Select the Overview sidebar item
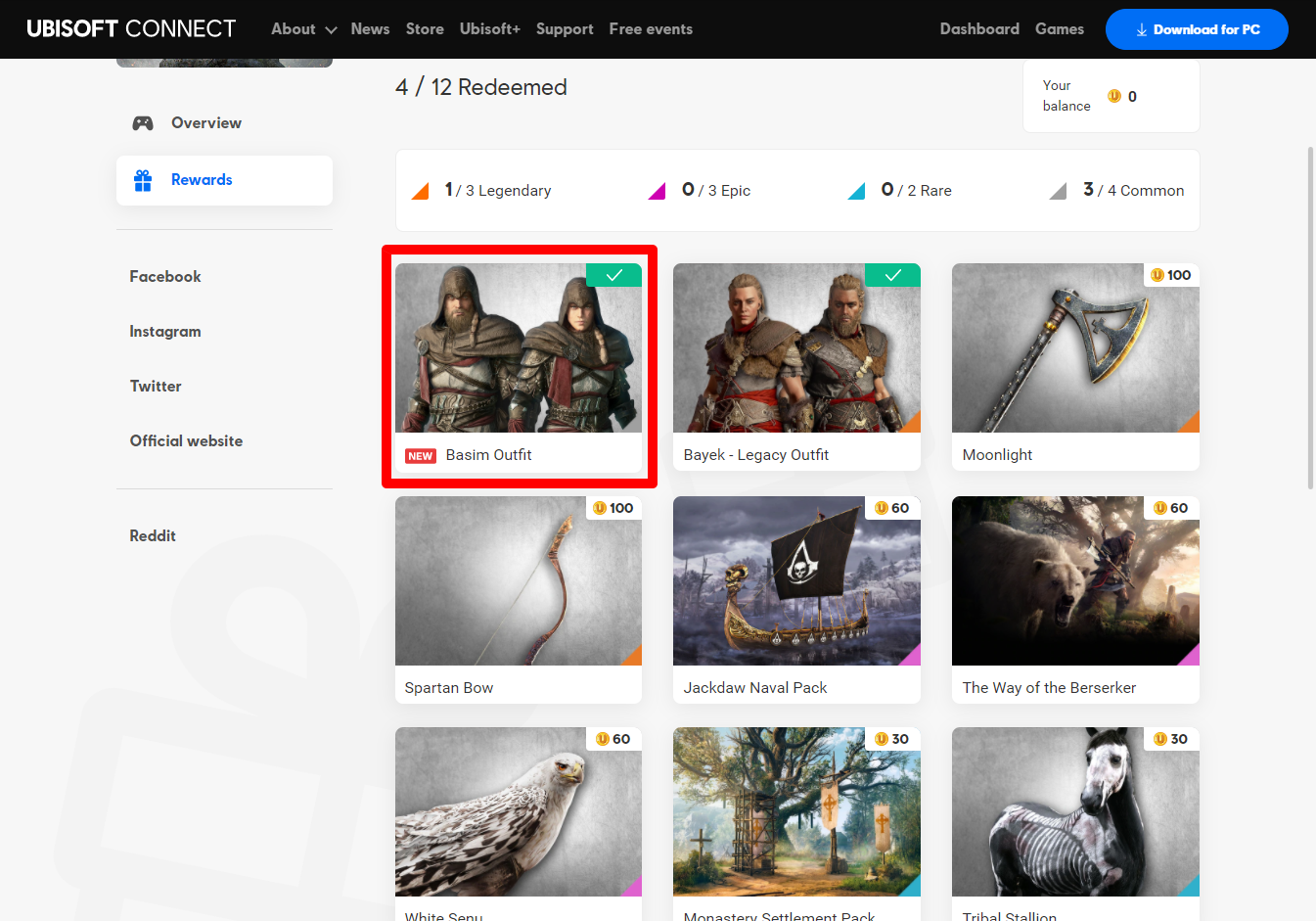The image size is (1316, 921). tap(224, 123)
